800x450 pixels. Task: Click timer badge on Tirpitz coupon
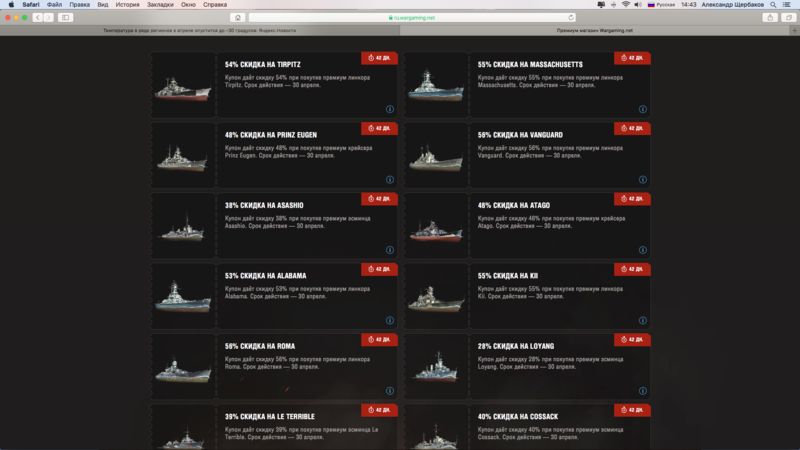point(379,58)
